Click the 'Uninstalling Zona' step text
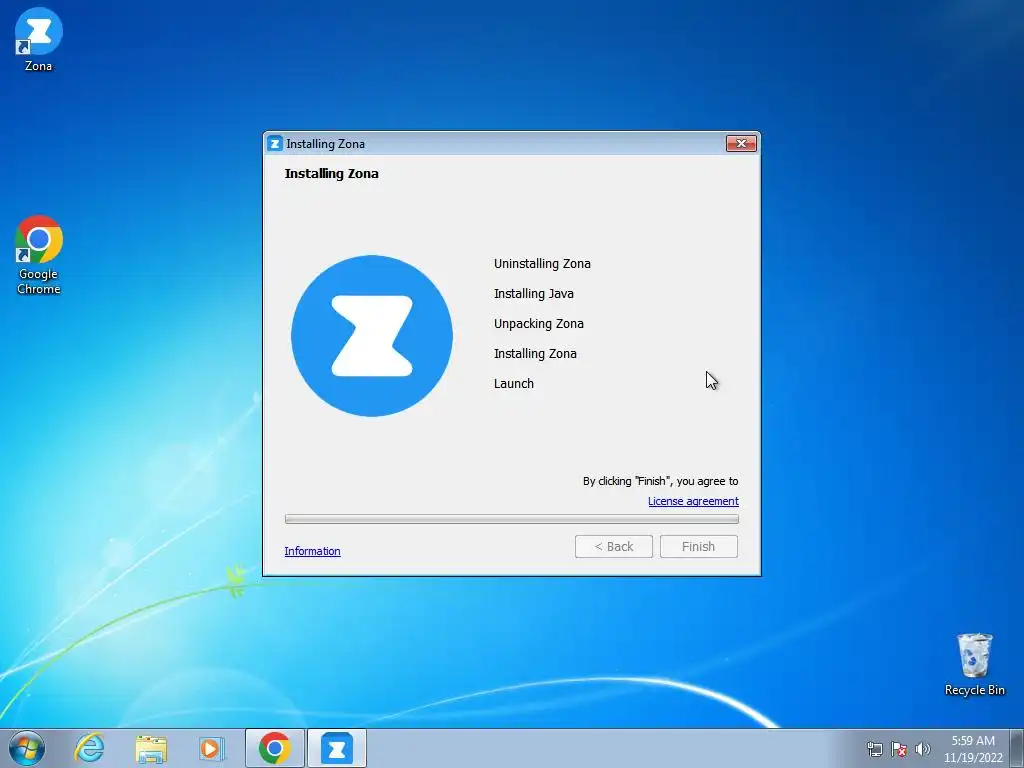This screenshot has width=1024, height=768. coord(542,264)
